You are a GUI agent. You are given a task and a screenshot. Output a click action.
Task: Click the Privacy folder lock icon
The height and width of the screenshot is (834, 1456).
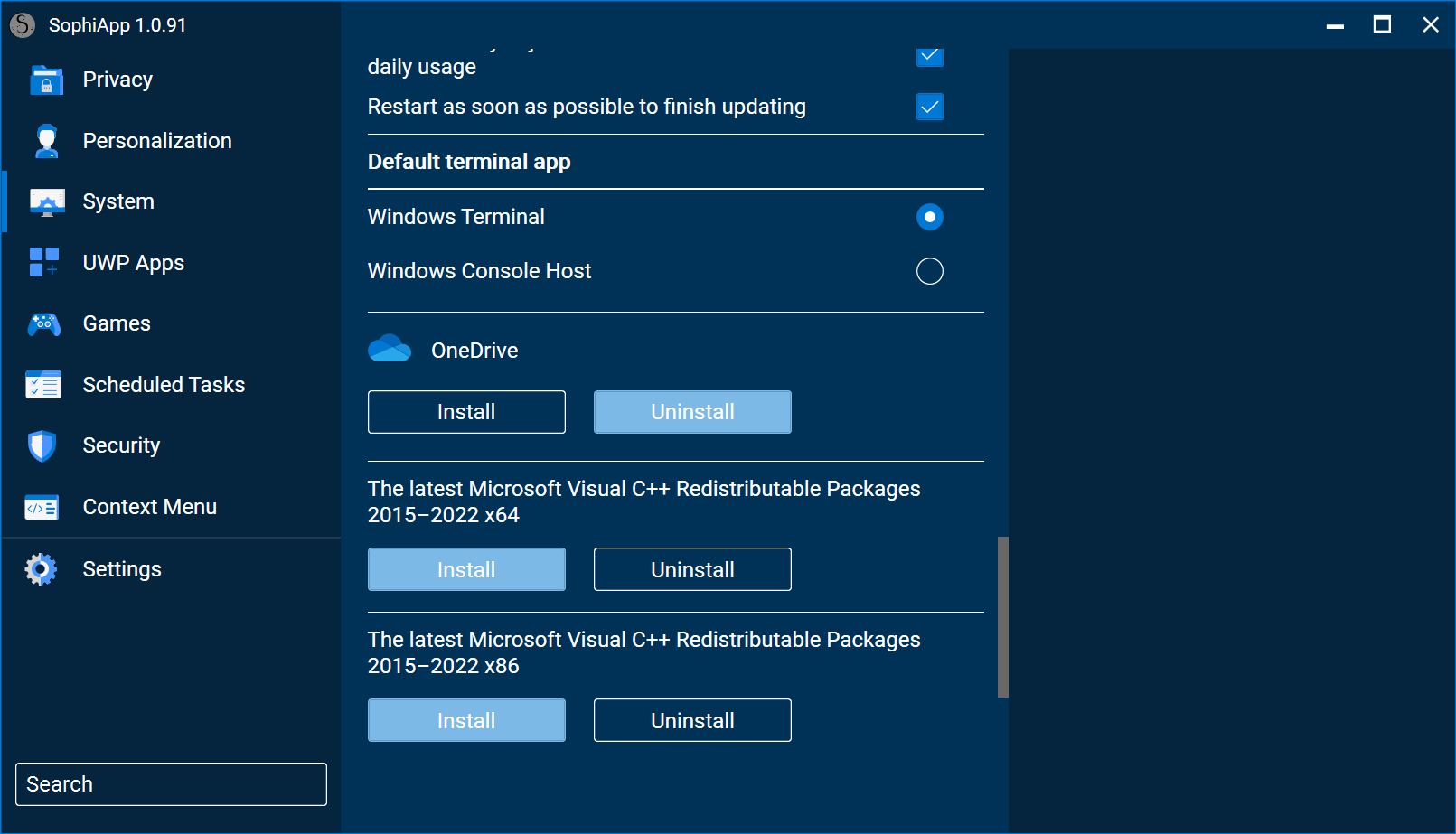click(x=45, y=80)
